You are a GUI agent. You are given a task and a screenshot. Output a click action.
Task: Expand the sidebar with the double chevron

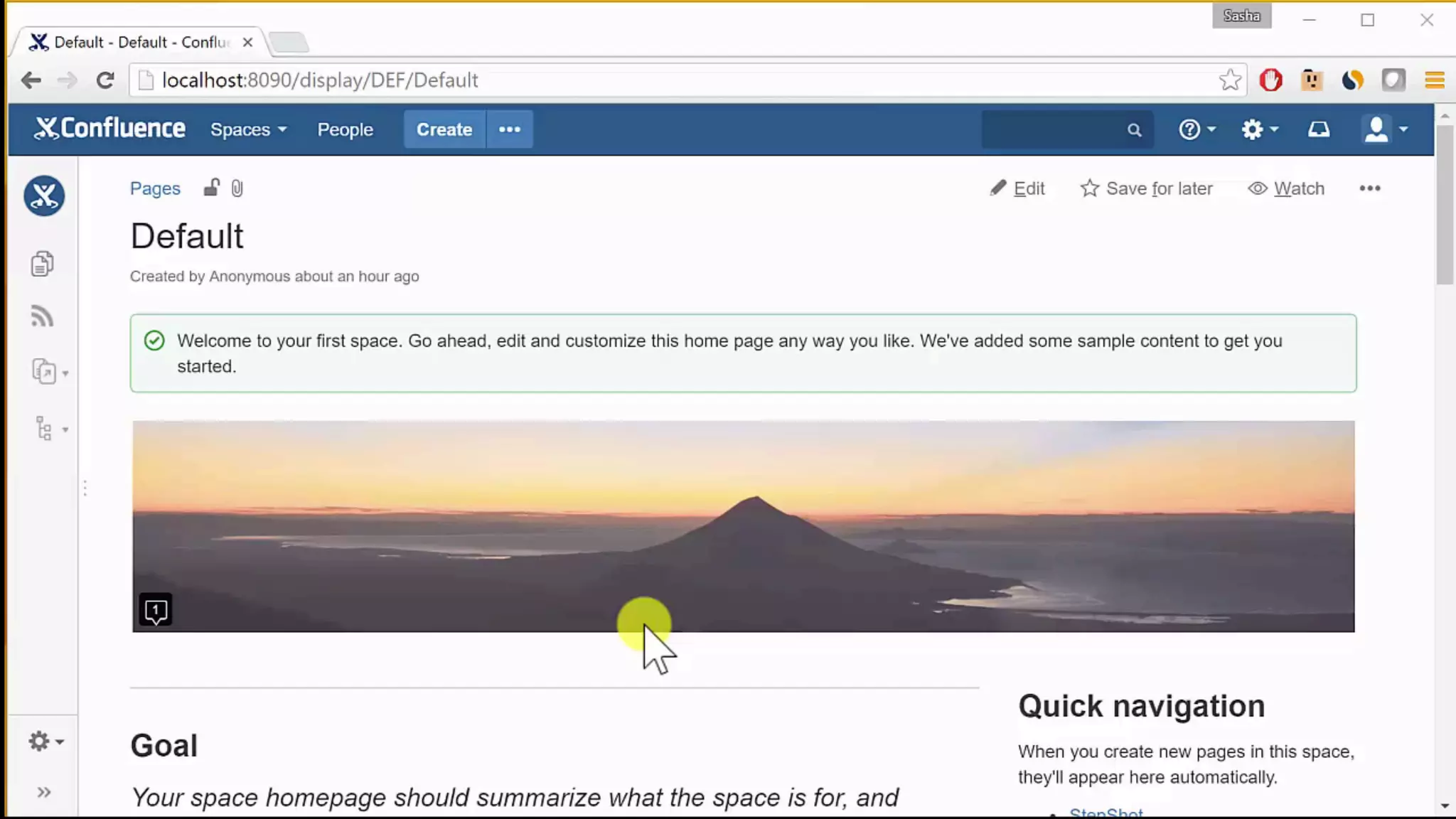(43, 792)
